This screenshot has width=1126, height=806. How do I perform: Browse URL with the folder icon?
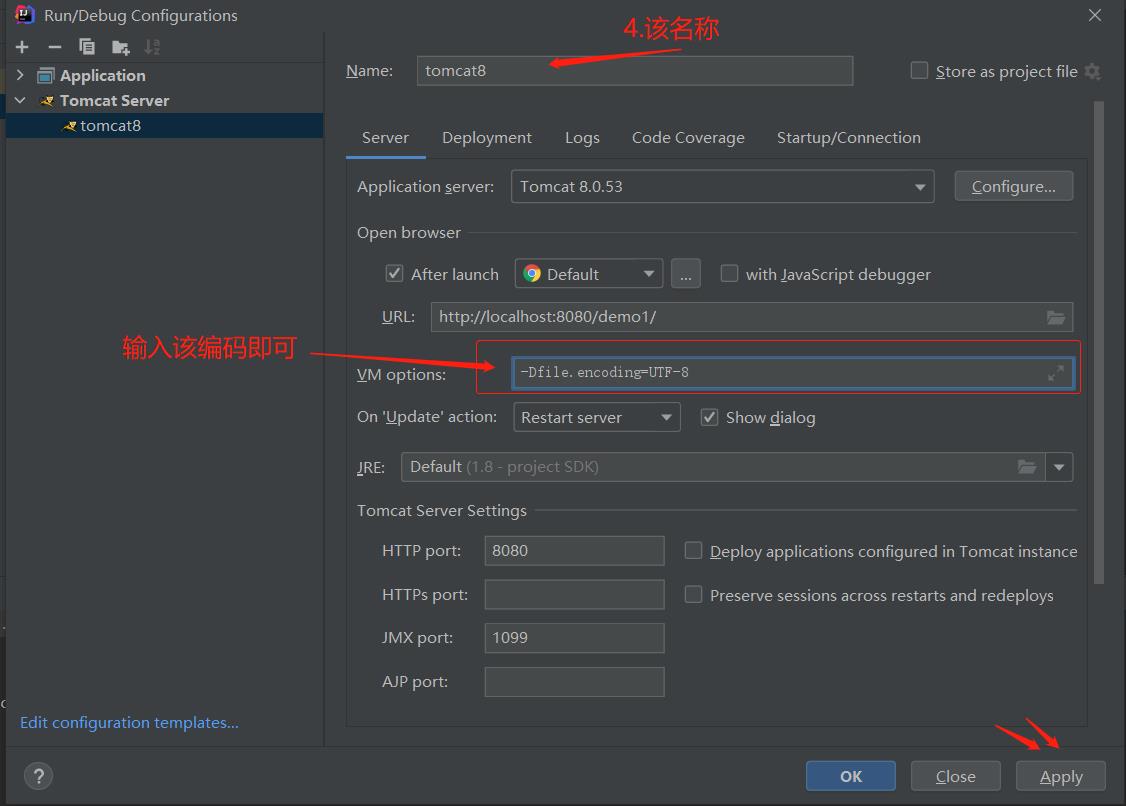[1056, 317]
